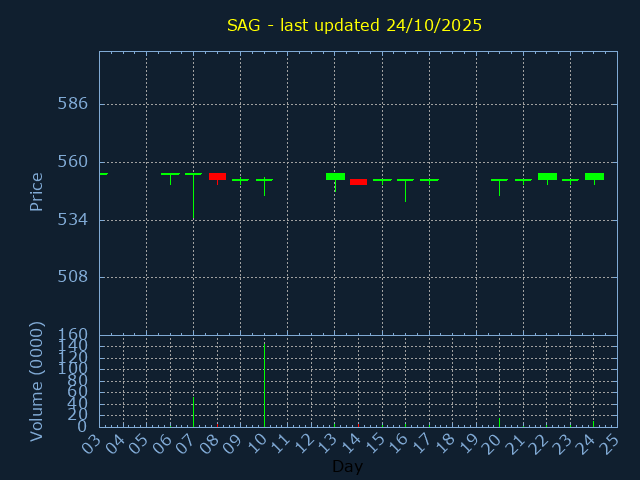Click the Volume (0000) axis title
This screenshot has height=480, width=640.
click(x=37, y=381)
